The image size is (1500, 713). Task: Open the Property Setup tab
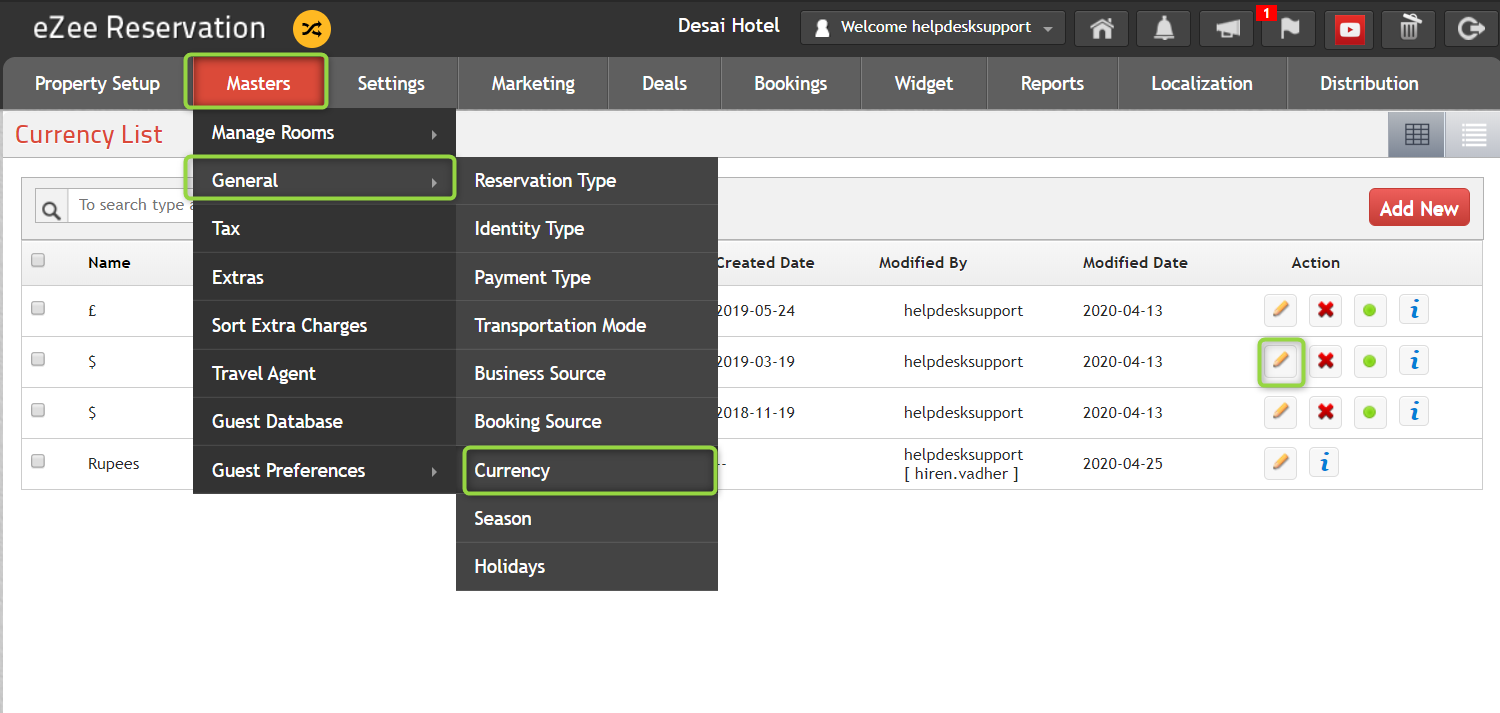(97, 84)
